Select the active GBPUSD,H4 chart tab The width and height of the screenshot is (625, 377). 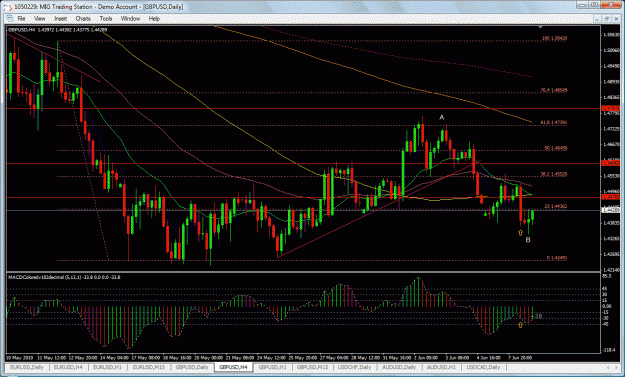233,367
